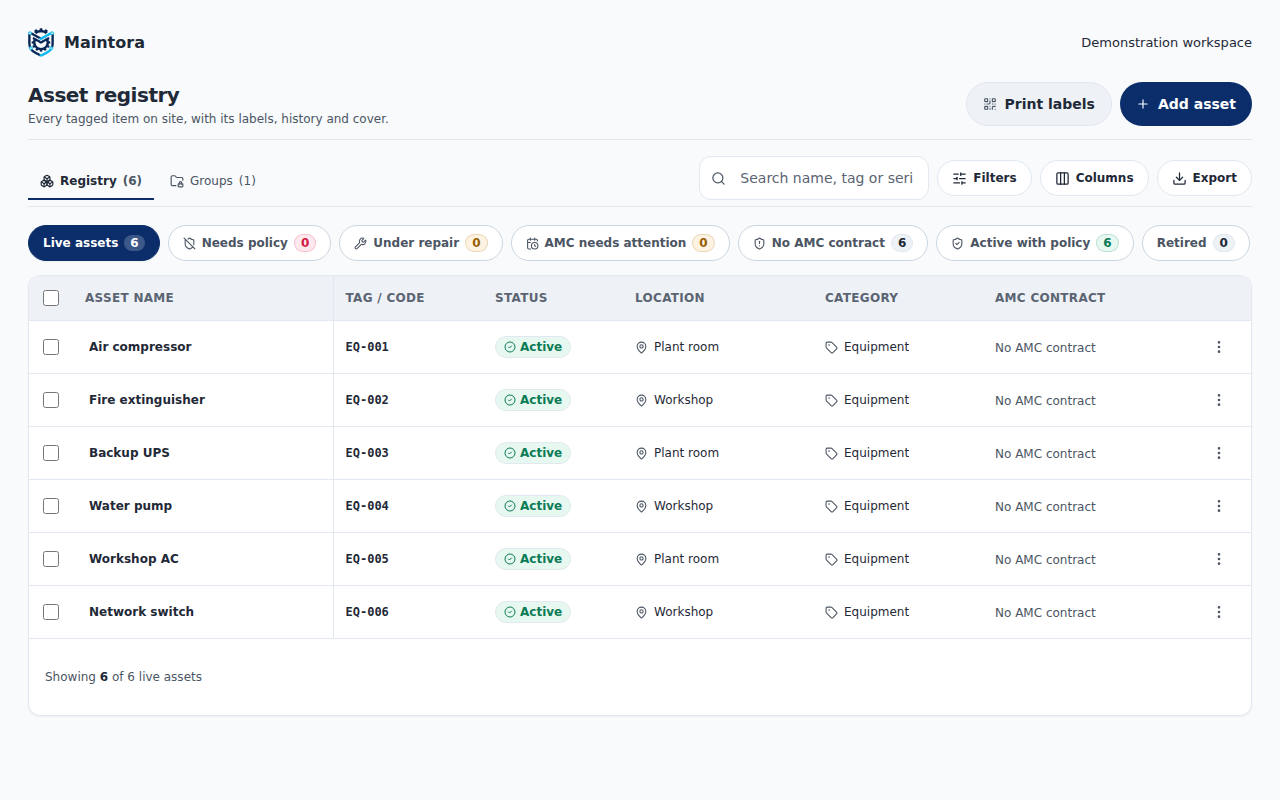1280x800 pixels.
Task: Open the Export options
Action: tap(1204, 178)
